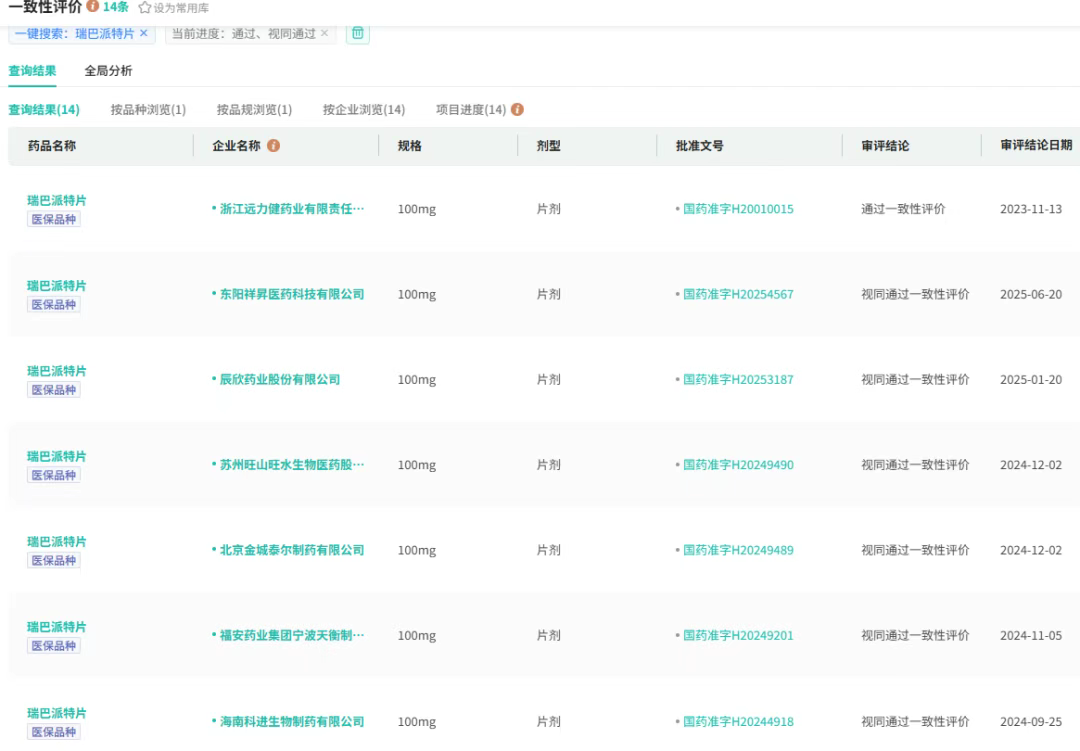Open approval number 国药准字H20244918
This screenshot has width=1080, height=751.
738,721
